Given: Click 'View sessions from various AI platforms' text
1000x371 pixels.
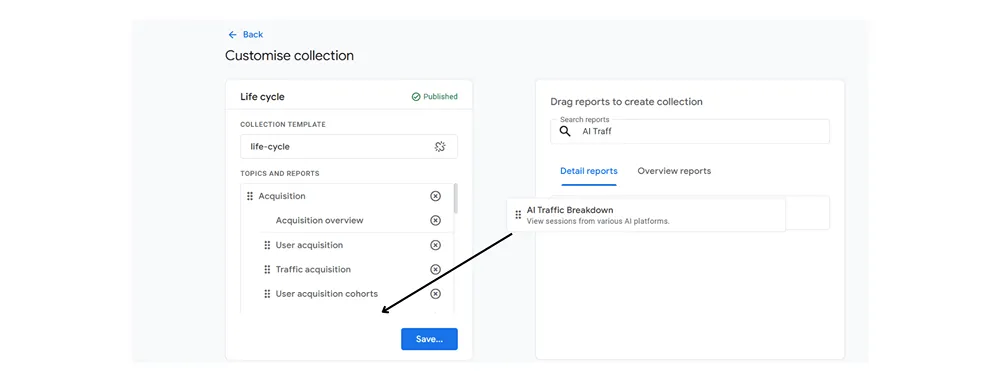Looking at the screenshot, I should [598, 221].
